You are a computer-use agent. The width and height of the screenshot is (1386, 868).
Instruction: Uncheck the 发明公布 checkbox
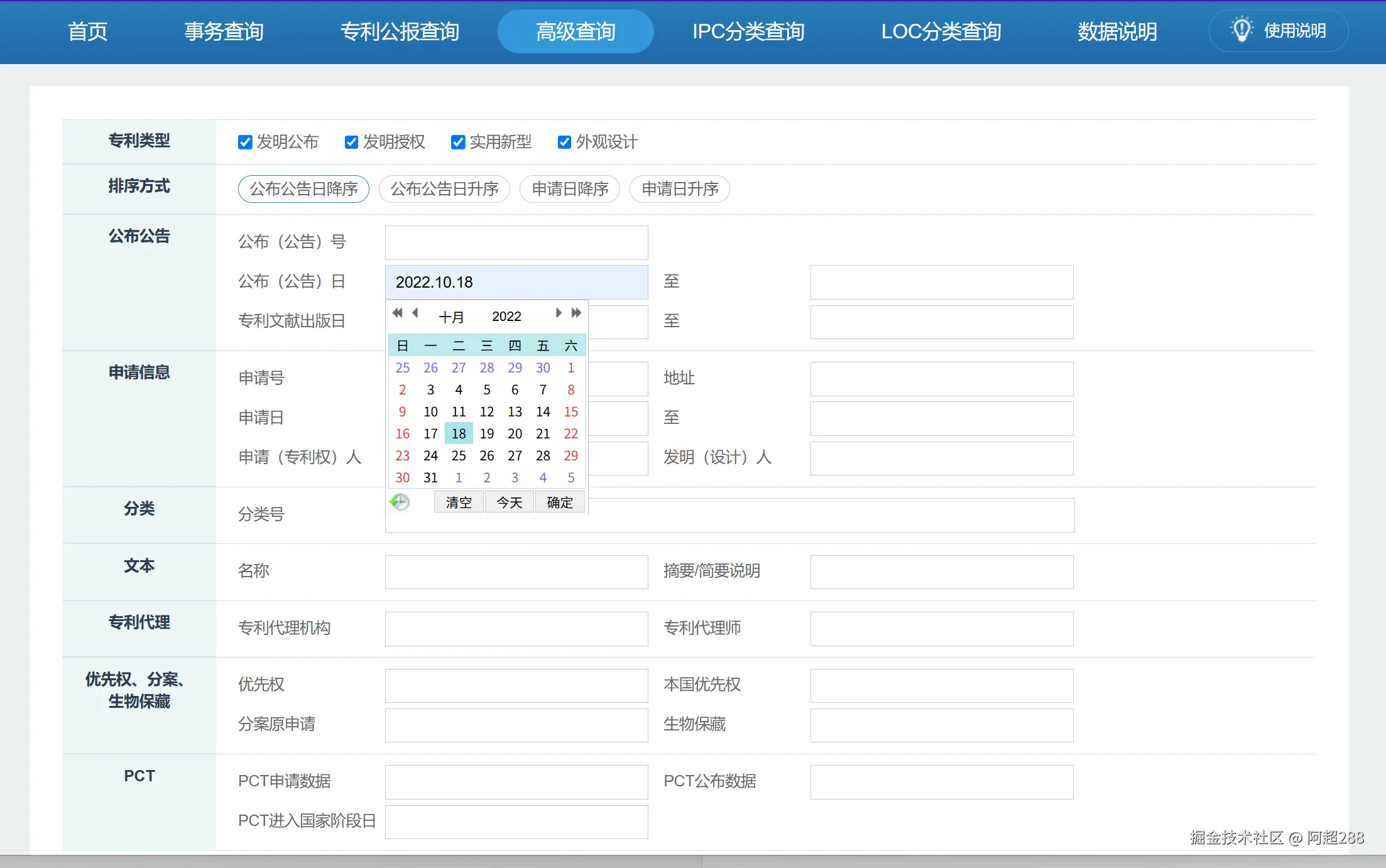(x=245, y=143)
